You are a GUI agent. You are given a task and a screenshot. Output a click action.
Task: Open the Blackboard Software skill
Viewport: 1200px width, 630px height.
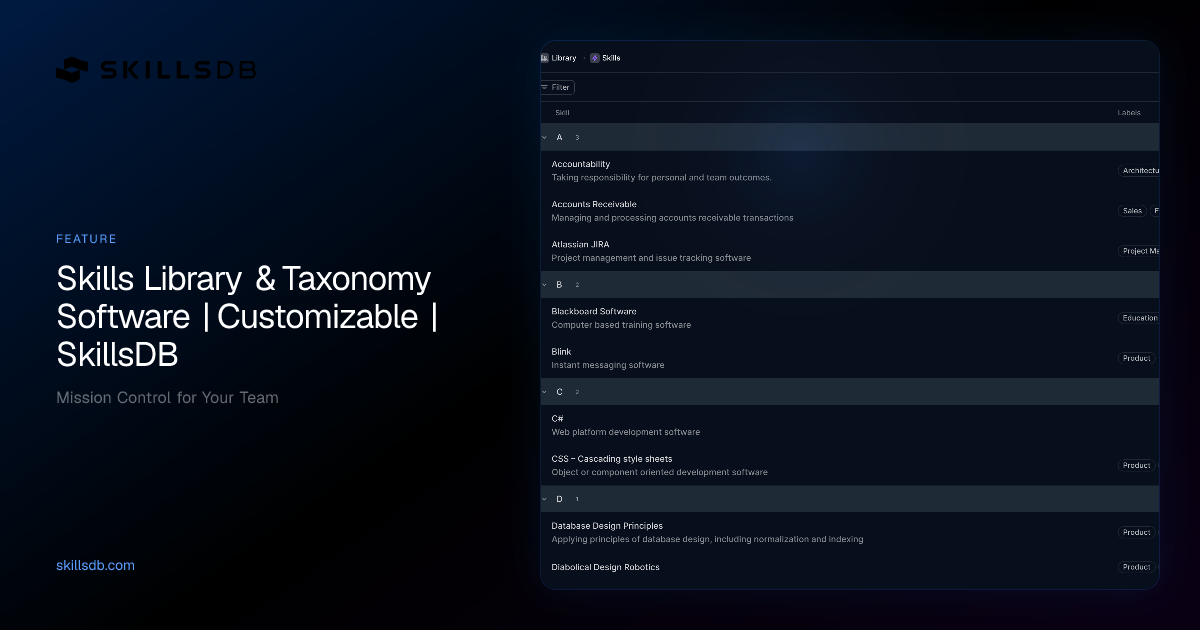(x=594, y=311)
